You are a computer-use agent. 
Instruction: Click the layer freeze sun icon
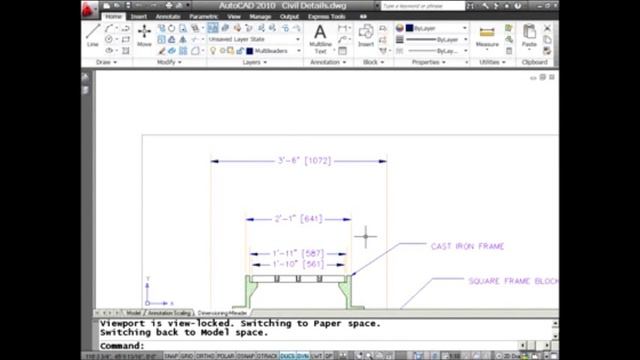222,51
